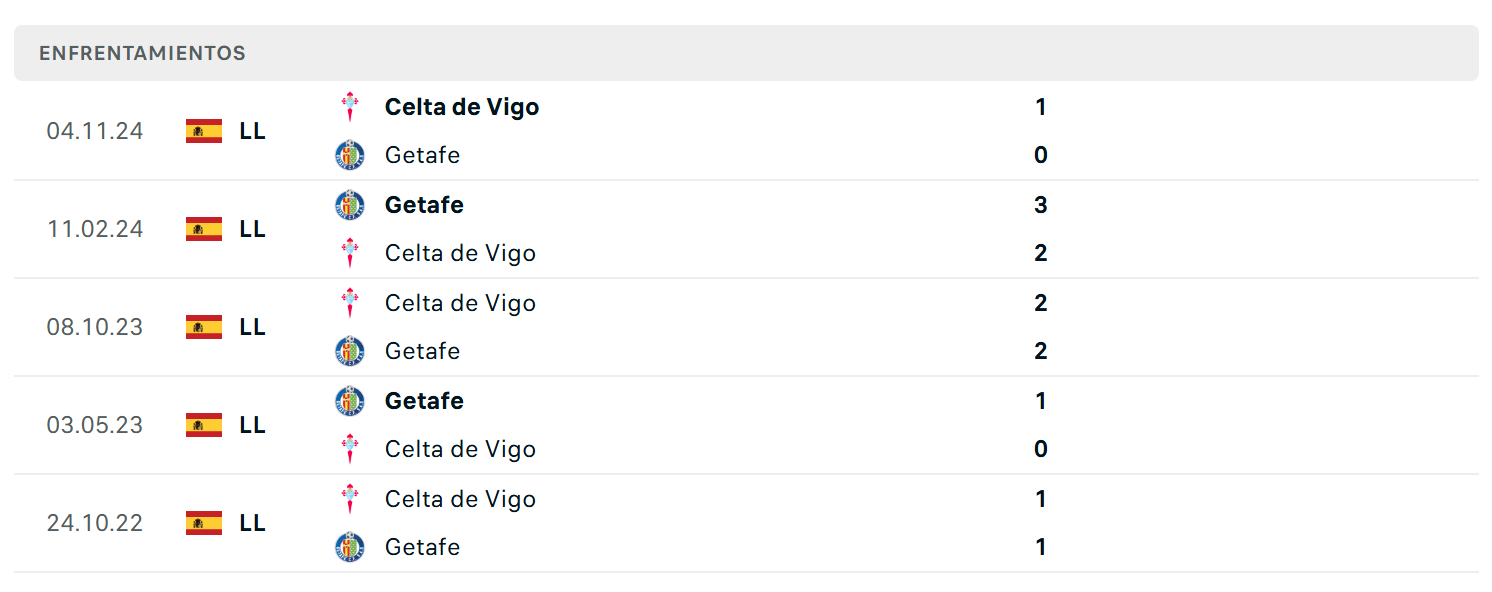This screenshot has height=592, width=1492.
Task: Click Celta de Vigo name in 03.05.23 match
Action: [x=460, y=449]
